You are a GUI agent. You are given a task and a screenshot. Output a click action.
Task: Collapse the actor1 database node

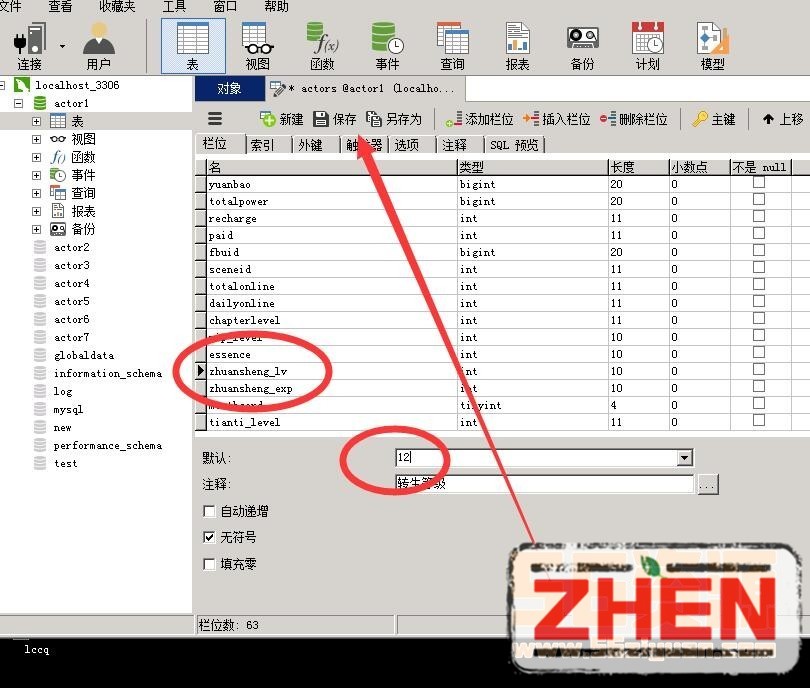19,103
